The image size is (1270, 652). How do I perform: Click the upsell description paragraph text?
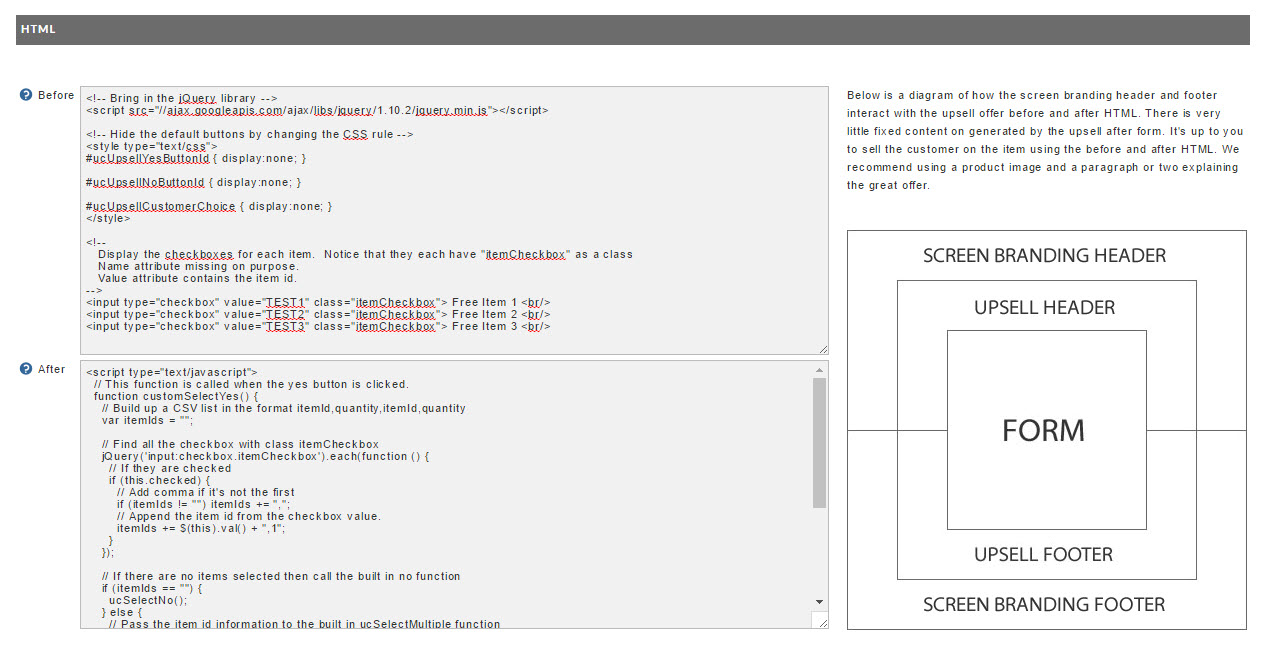pyautogui.click(x=1045, y=140)
